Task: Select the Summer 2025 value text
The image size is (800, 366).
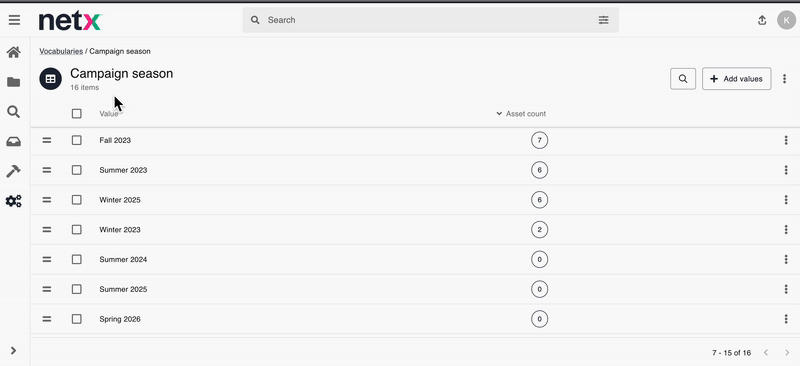Action: (123, 289)
